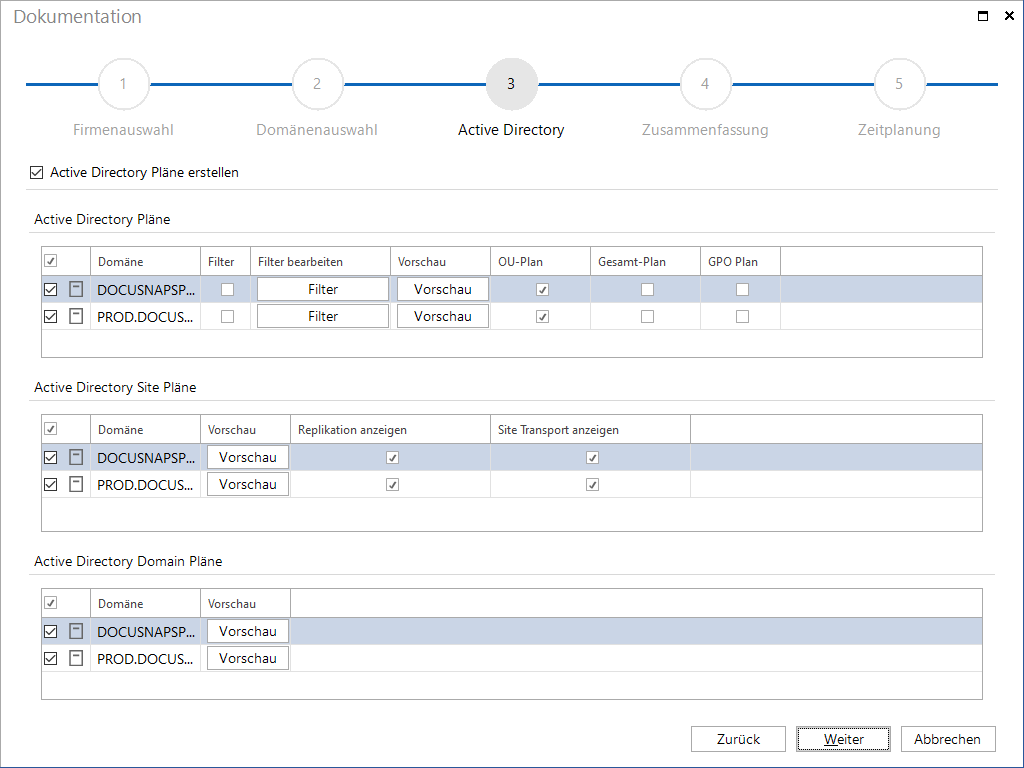Viewport: 1024px width, 768px height.
Task: Click domain icon in PROD.DOCUS row of Site Pläne
Action: (76, 484)
